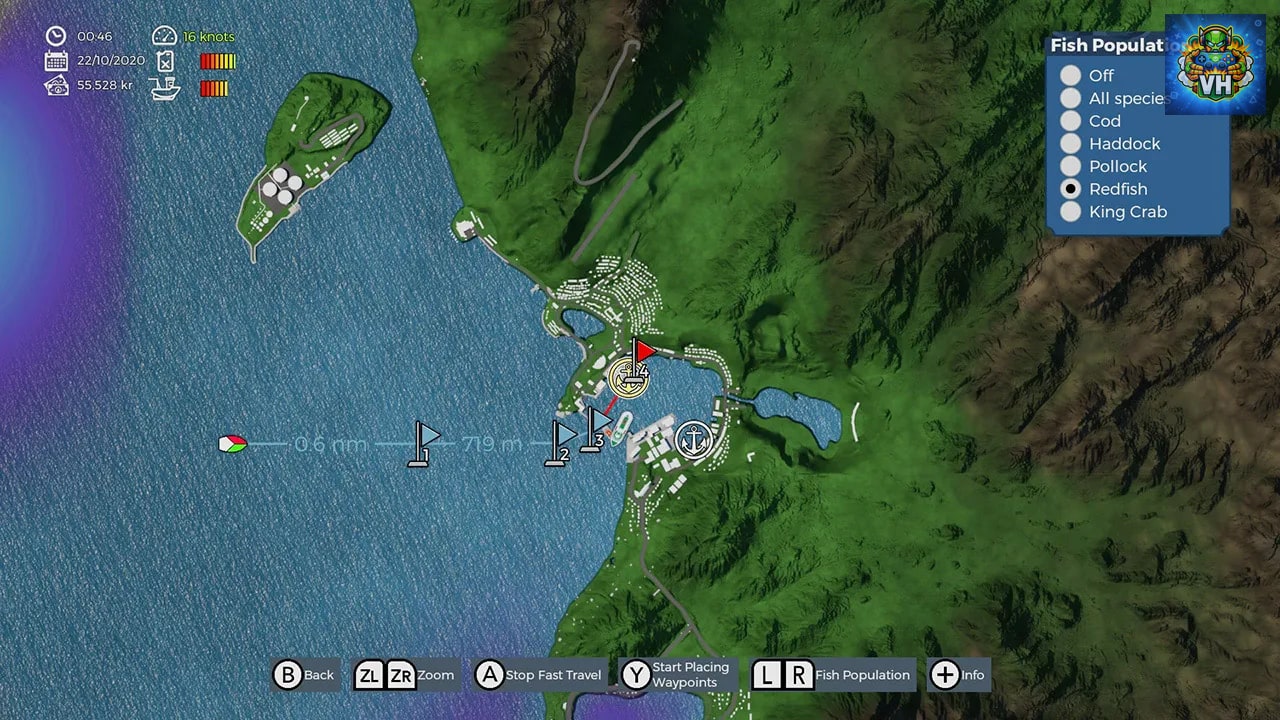Click the 0.6 nm distance label
Screen dimensions: 1280x720
[x=331, y=444]
